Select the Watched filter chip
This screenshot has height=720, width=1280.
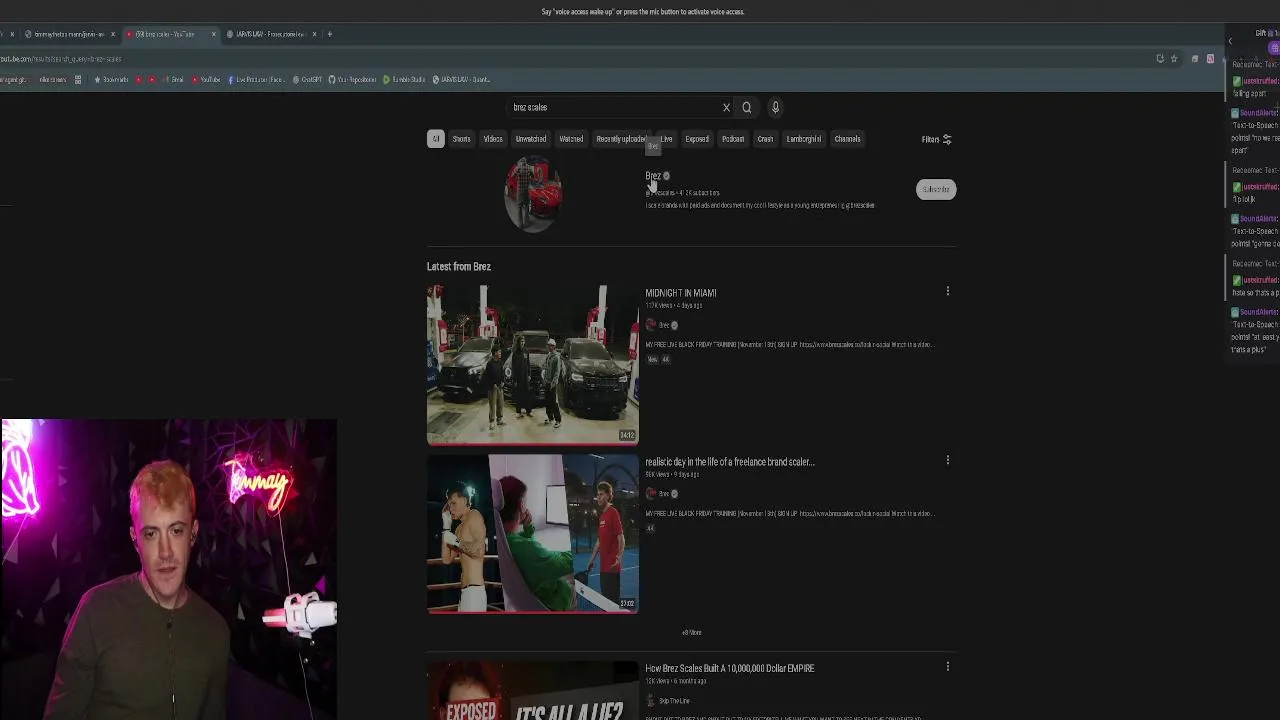pyautogui.click(x=571, y=139)
